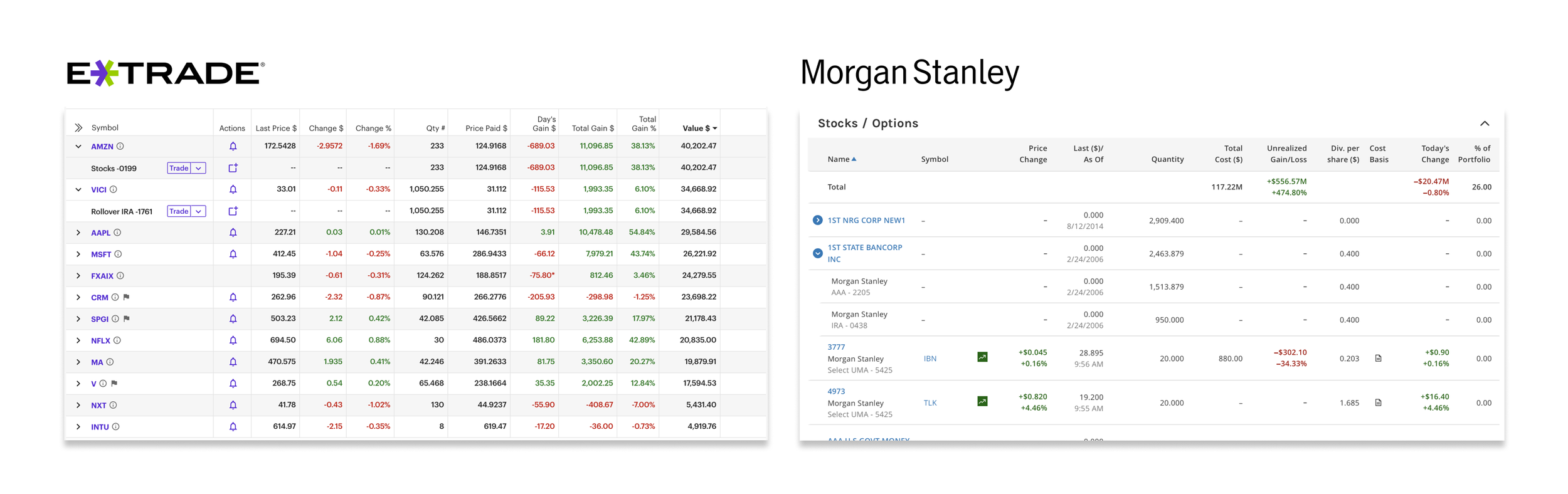Open cost basis document icon for TLK

click(x=1378, y=402)
